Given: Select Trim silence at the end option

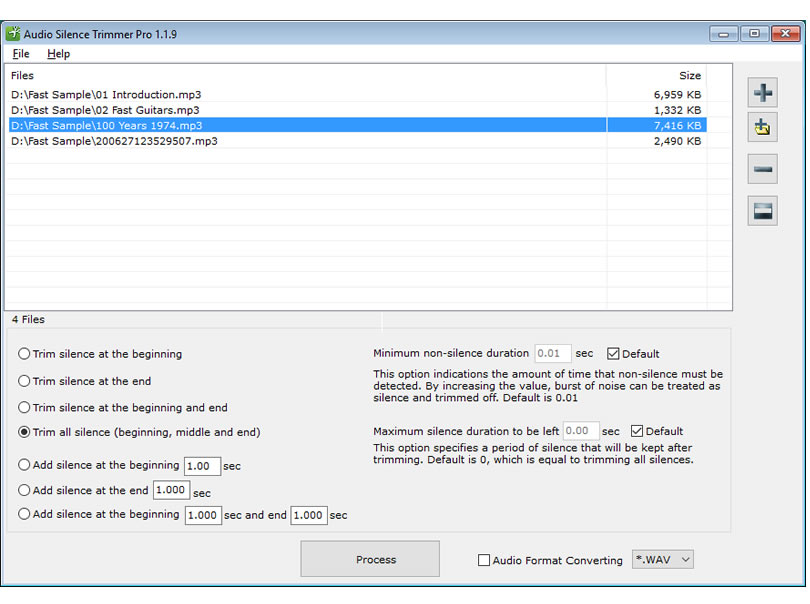Looking at the screenshot, I should pyautogui.click(x=24, y=381).
